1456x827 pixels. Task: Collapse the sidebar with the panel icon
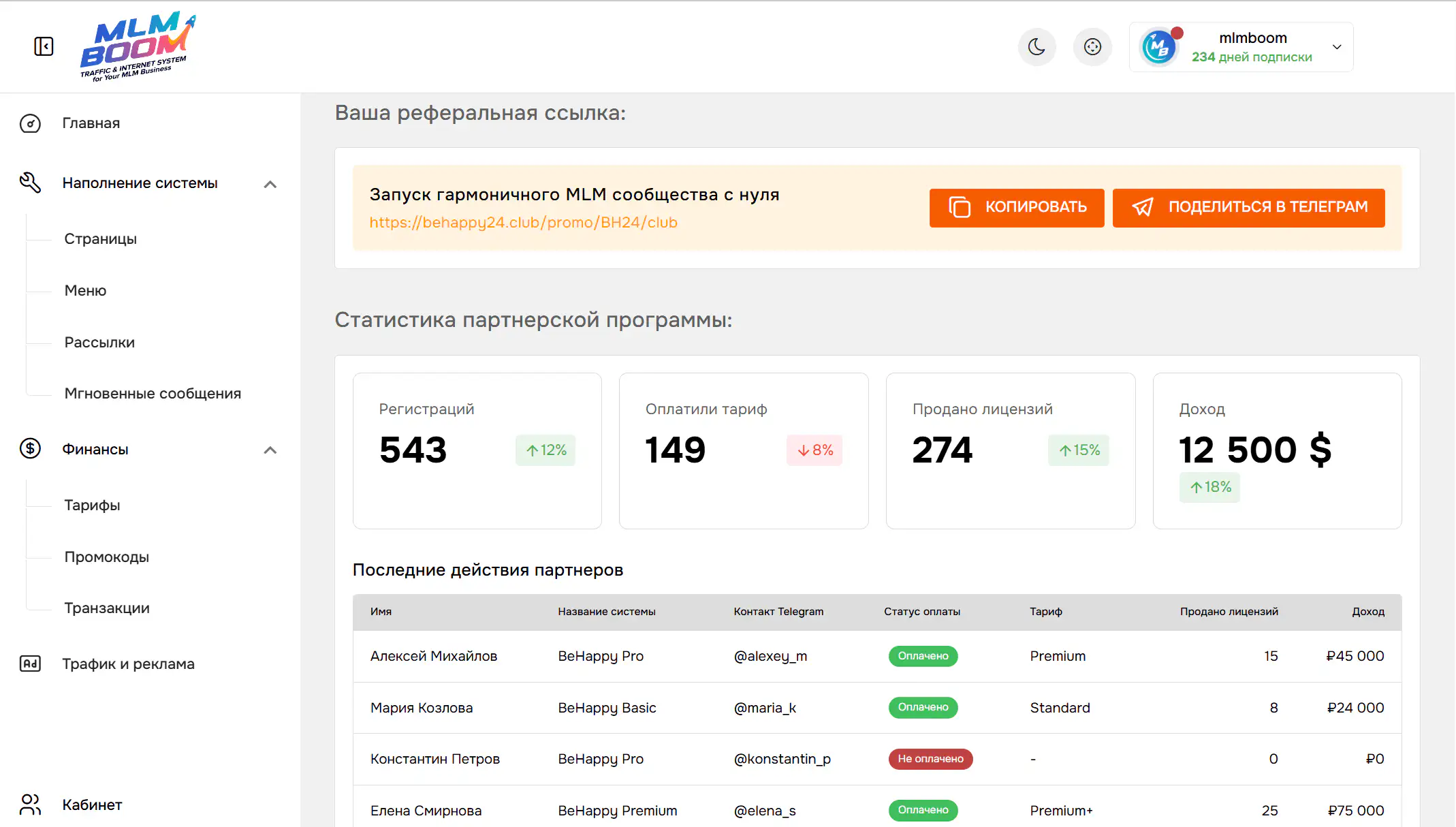click(44, 46)
